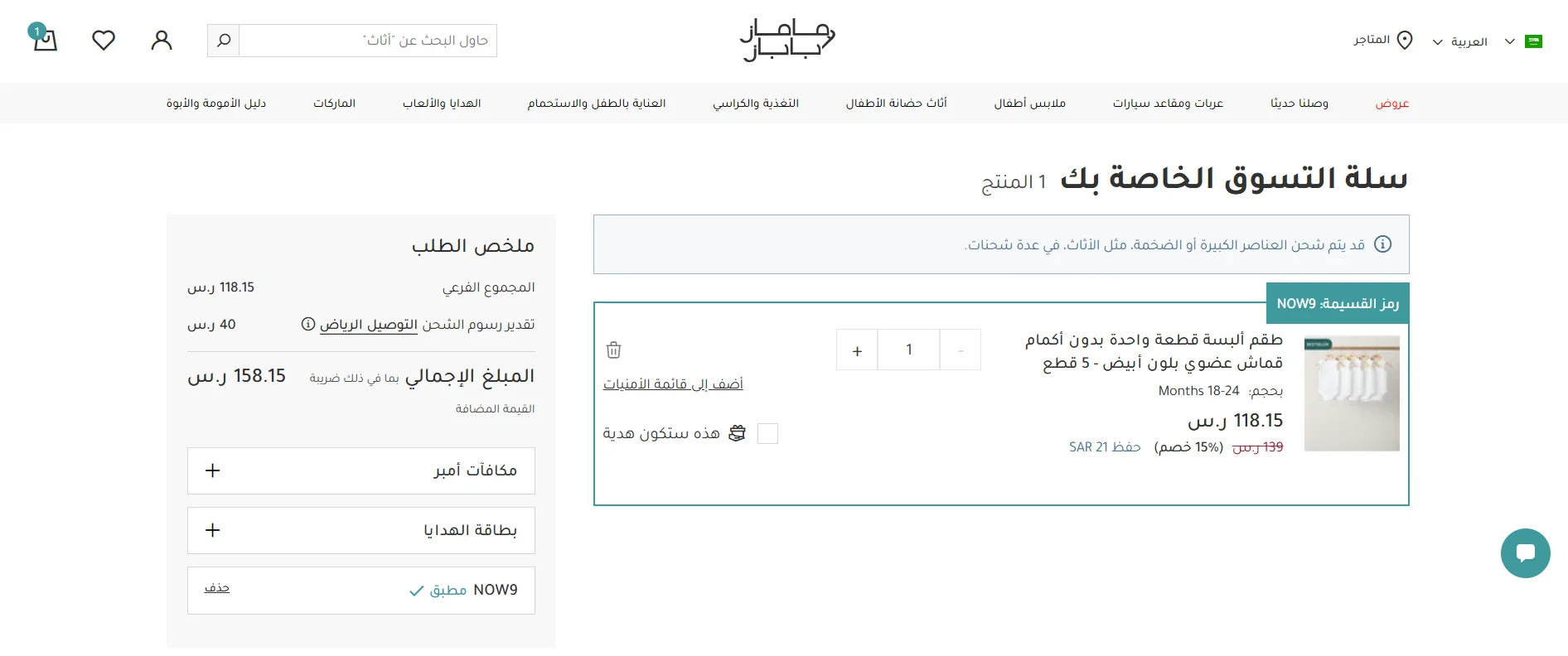Image resolution: width=1568 pixels, height=656 pixels.
Task: Open the shopping cart bag icon
Action: point(44,39)
